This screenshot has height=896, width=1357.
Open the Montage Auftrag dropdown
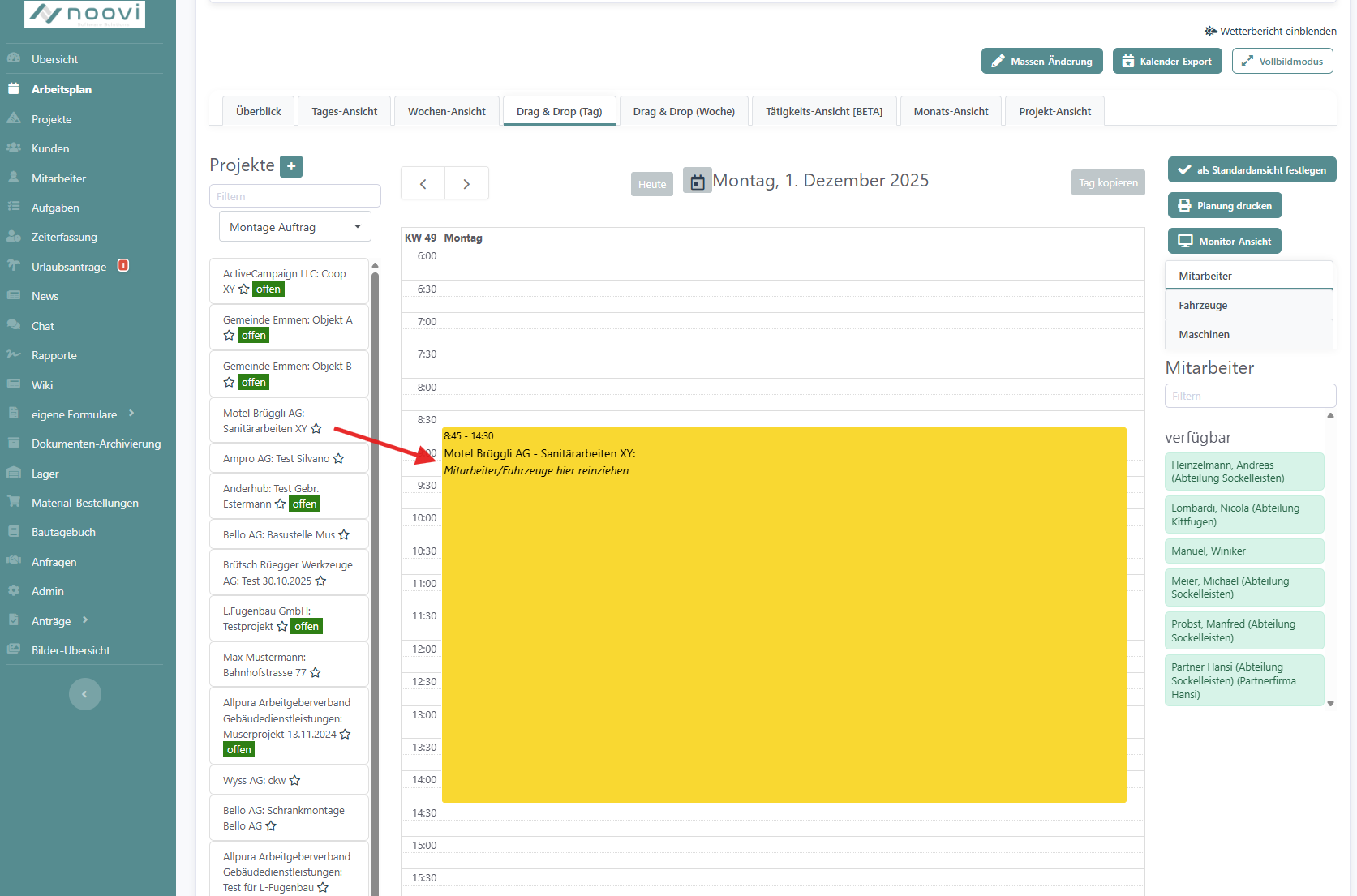point(295,227)
